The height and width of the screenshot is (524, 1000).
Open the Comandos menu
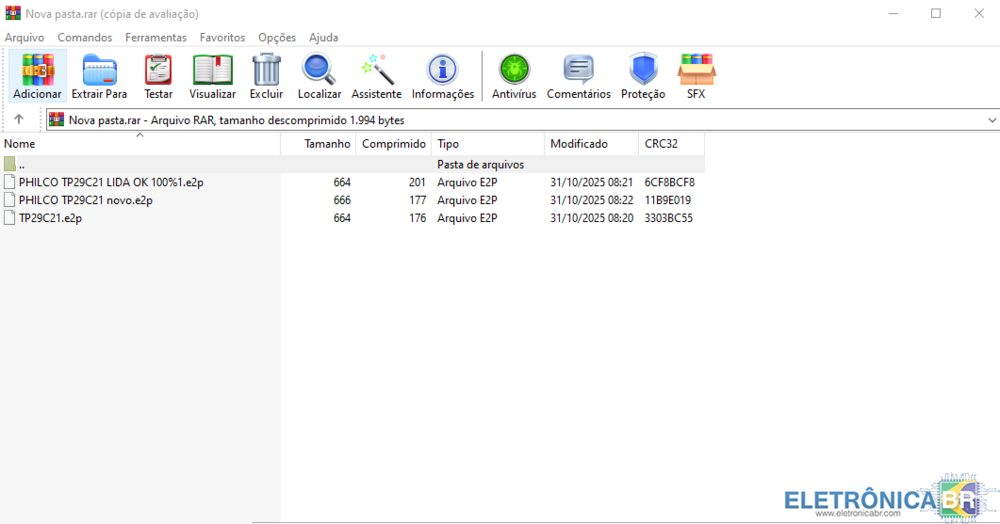pyautogui.click(x=85, y=37)
